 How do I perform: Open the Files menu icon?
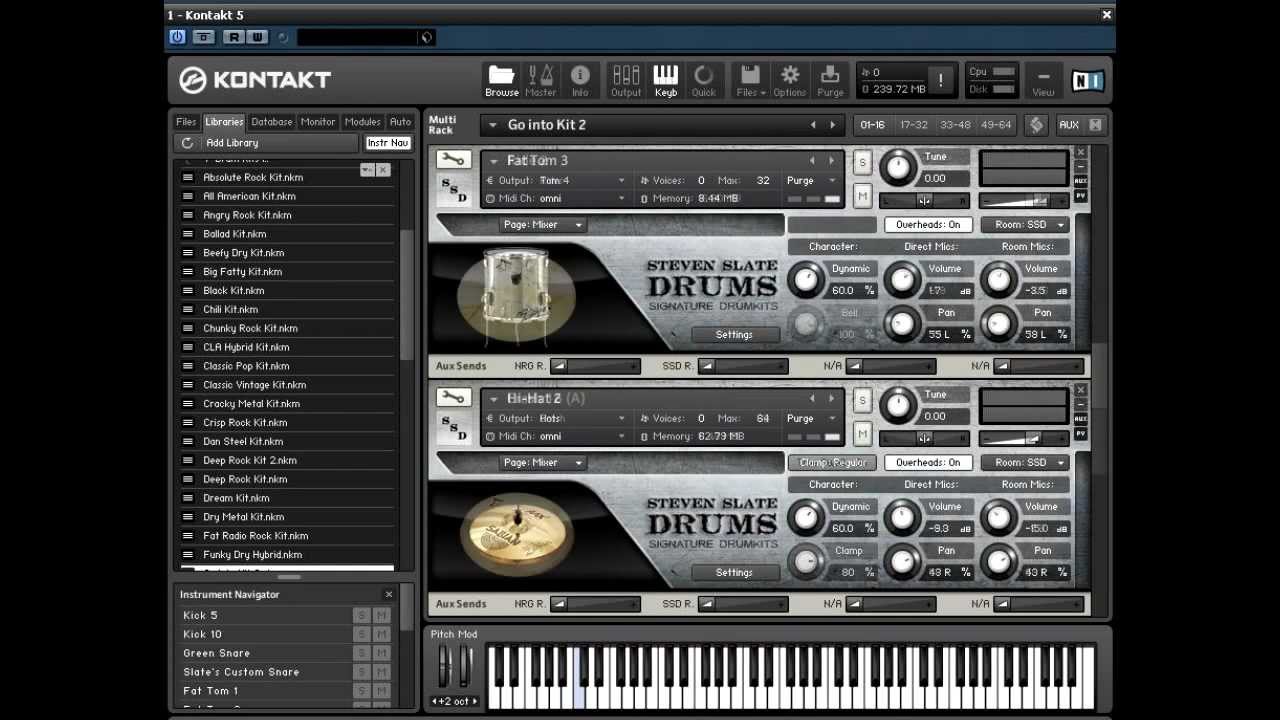749,80
